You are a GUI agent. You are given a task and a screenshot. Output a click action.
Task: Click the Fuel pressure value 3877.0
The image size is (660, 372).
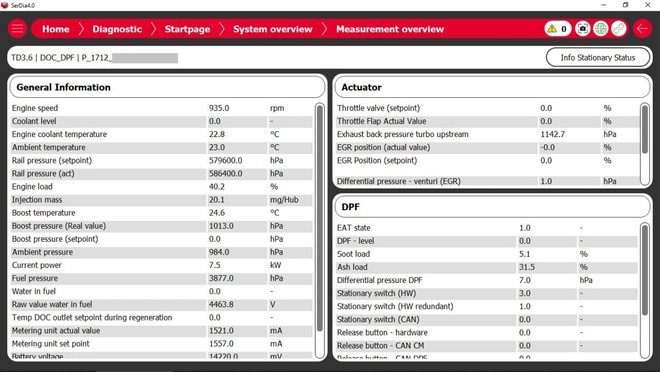(221, 278)
